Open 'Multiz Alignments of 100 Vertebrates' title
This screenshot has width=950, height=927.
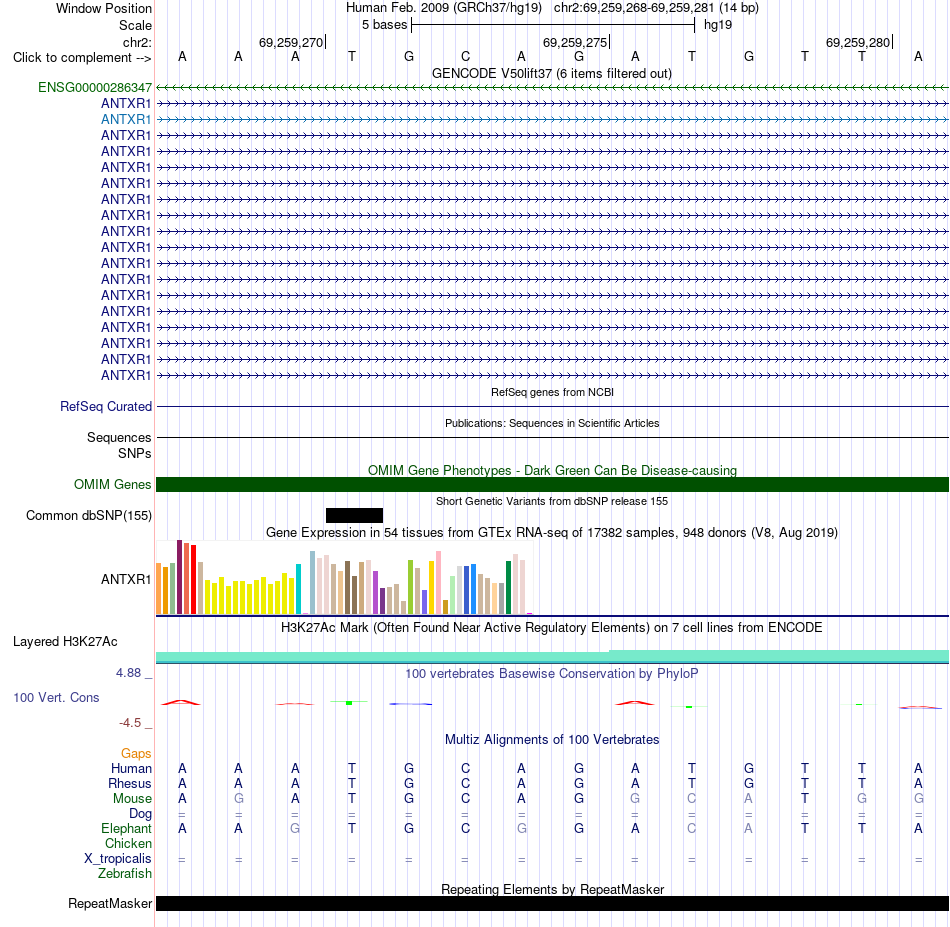[x=552, y=740]
